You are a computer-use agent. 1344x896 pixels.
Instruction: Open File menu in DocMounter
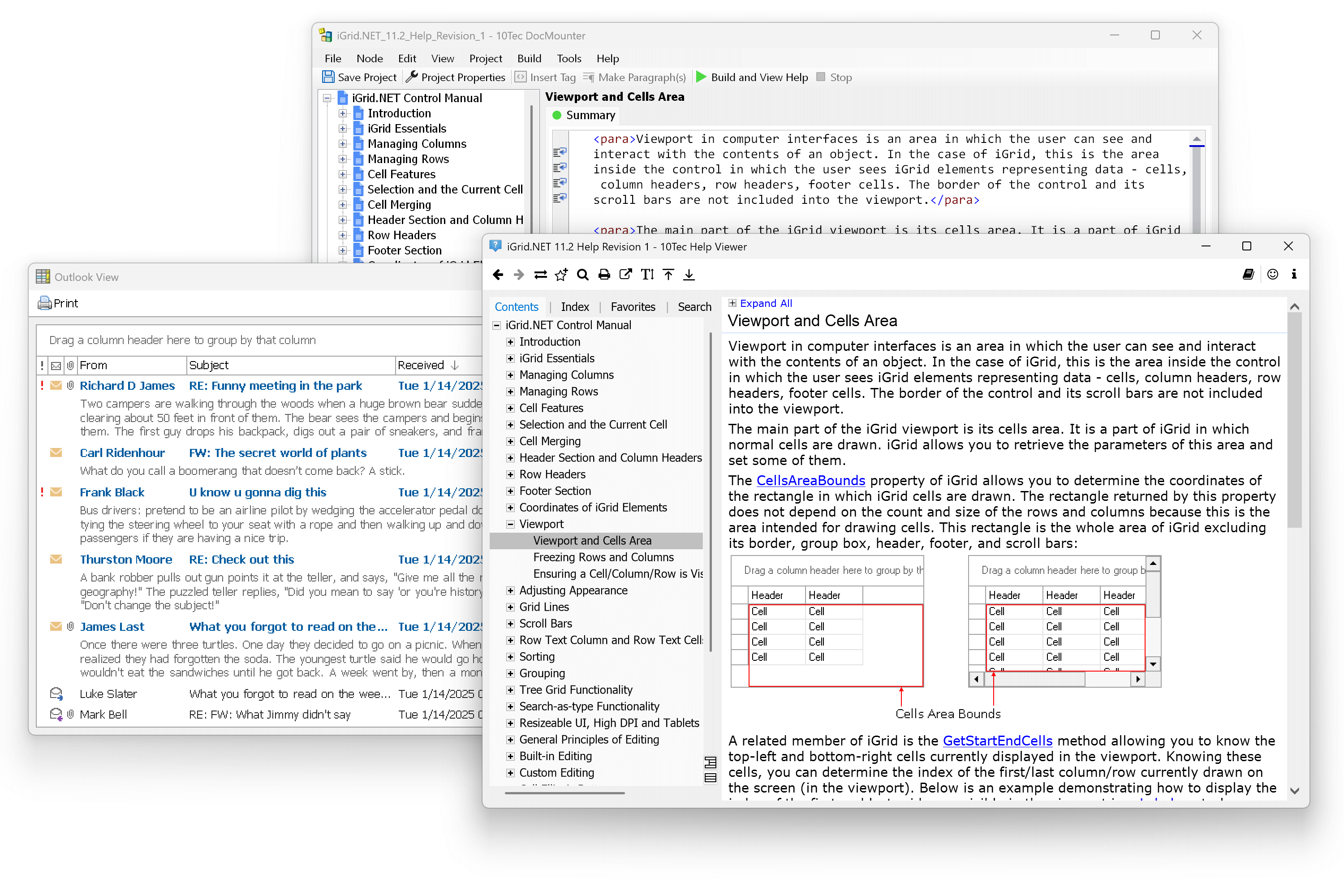(x=332, y=58)
